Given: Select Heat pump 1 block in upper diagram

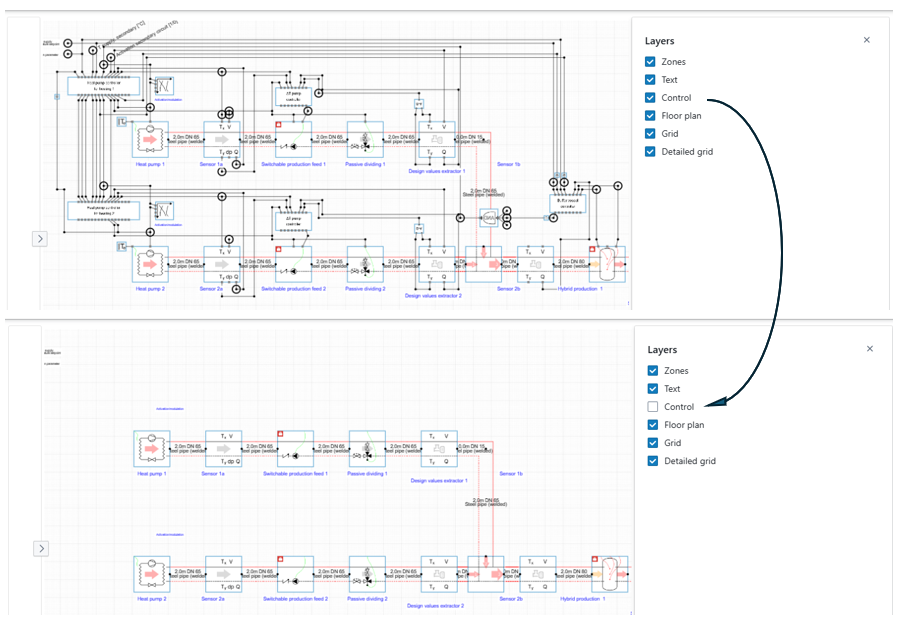Looking at the screenshot, I should coord(151,140).
